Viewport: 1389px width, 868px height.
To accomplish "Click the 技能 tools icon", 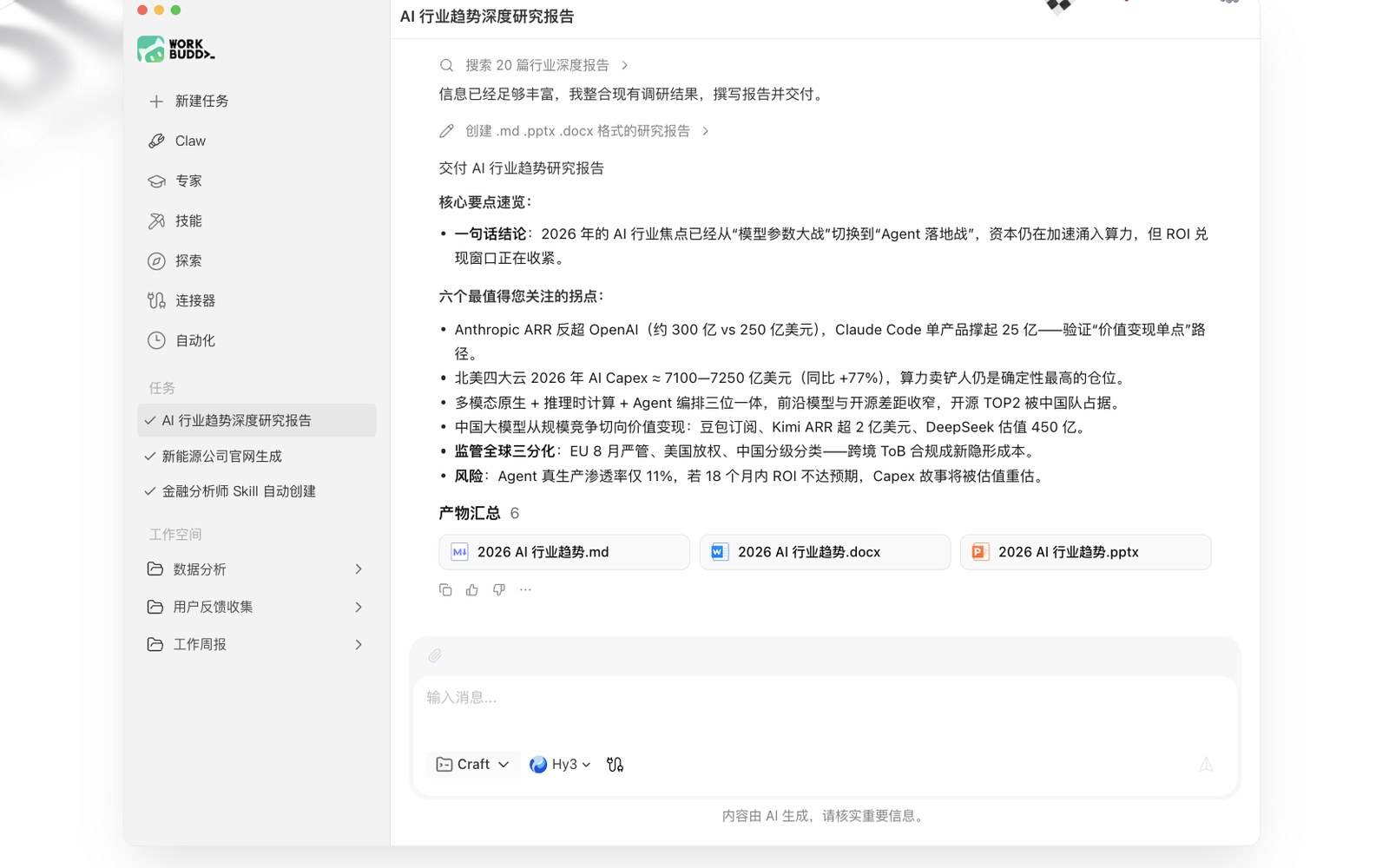I will coord(156,220).
